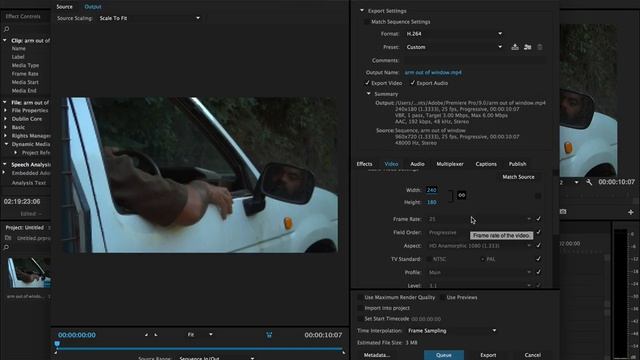This screenshot has width=640, height=360.
Task: Click the Aspect Ratio Correction icon
Action: [269, 335]
